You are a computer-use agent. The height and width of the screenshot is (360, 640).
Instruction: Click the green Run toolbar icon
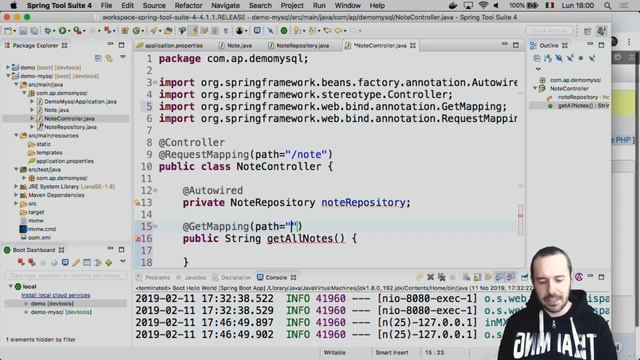[62, 31]
